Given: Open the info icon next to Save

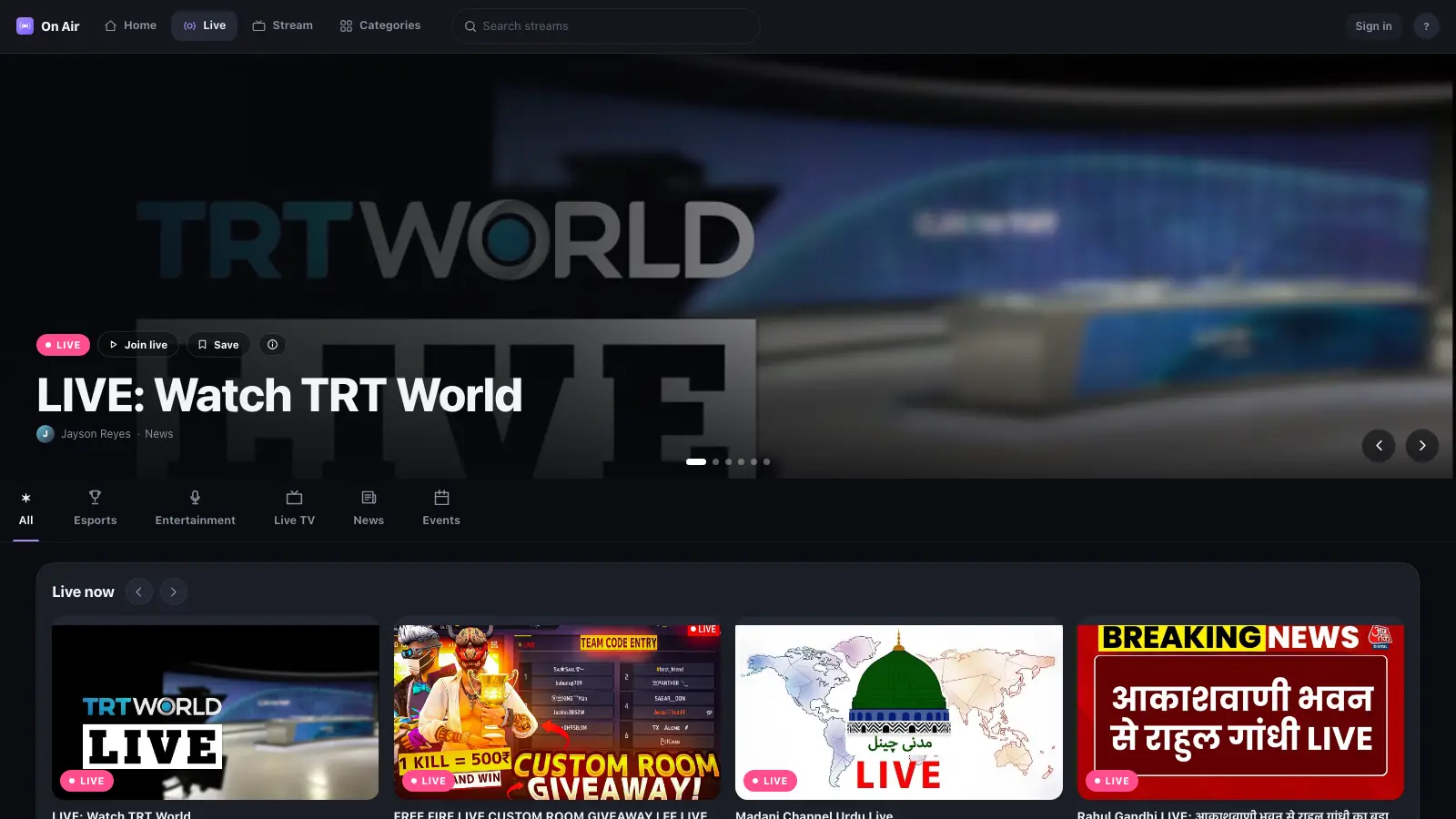Looking at the screenshot, I should tap(272, 345).
